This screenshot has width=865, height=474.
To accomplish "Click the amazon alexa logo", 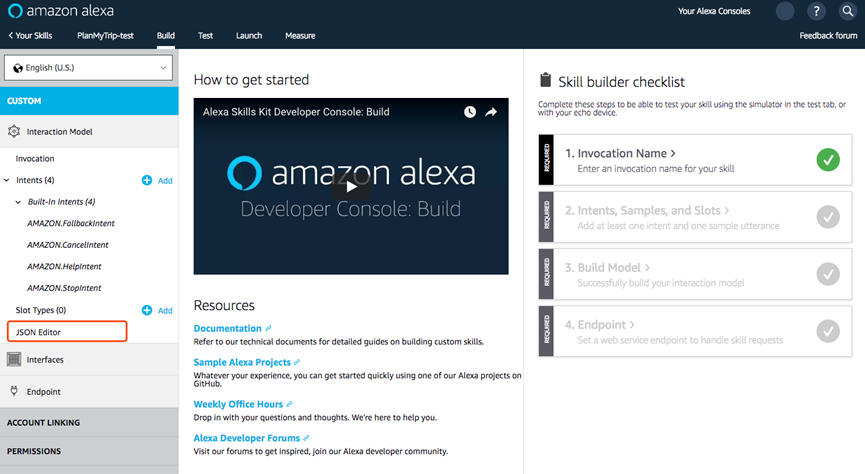I will [x=61, y=10].
